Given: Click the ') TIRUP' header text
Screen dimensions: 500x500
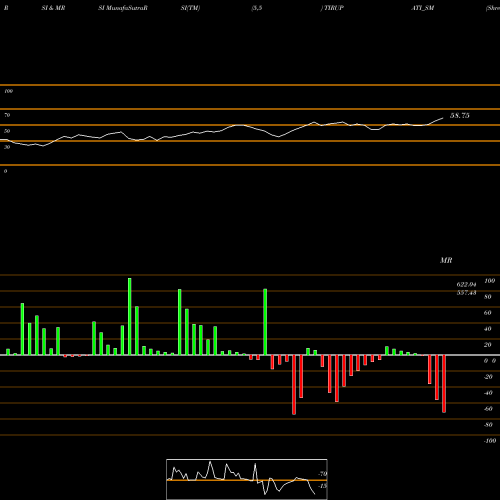Looking at the screenshot, I should [332, 8].
